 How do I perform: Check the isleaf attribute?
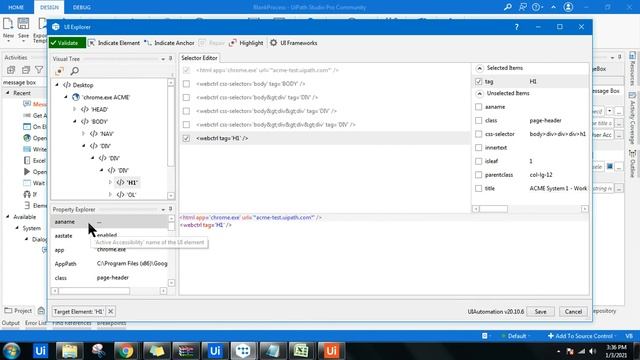tap(478, 161)
